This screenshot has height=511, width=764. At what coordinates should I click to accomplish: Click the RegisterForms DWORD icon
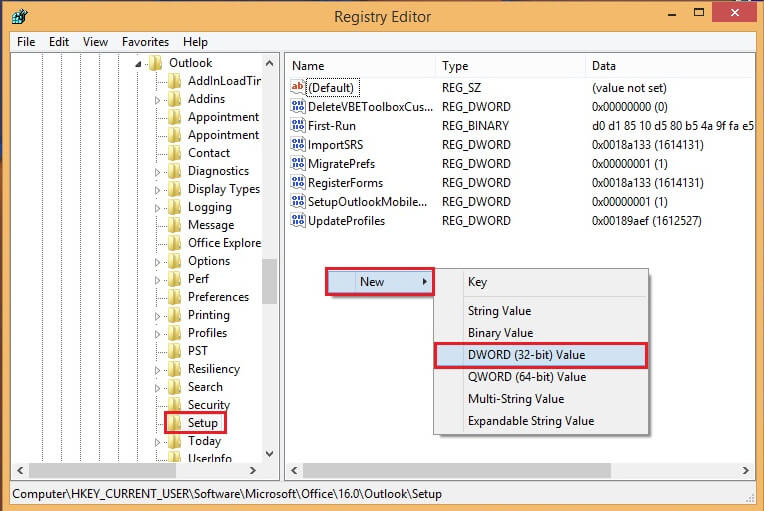tap(298, 183)
